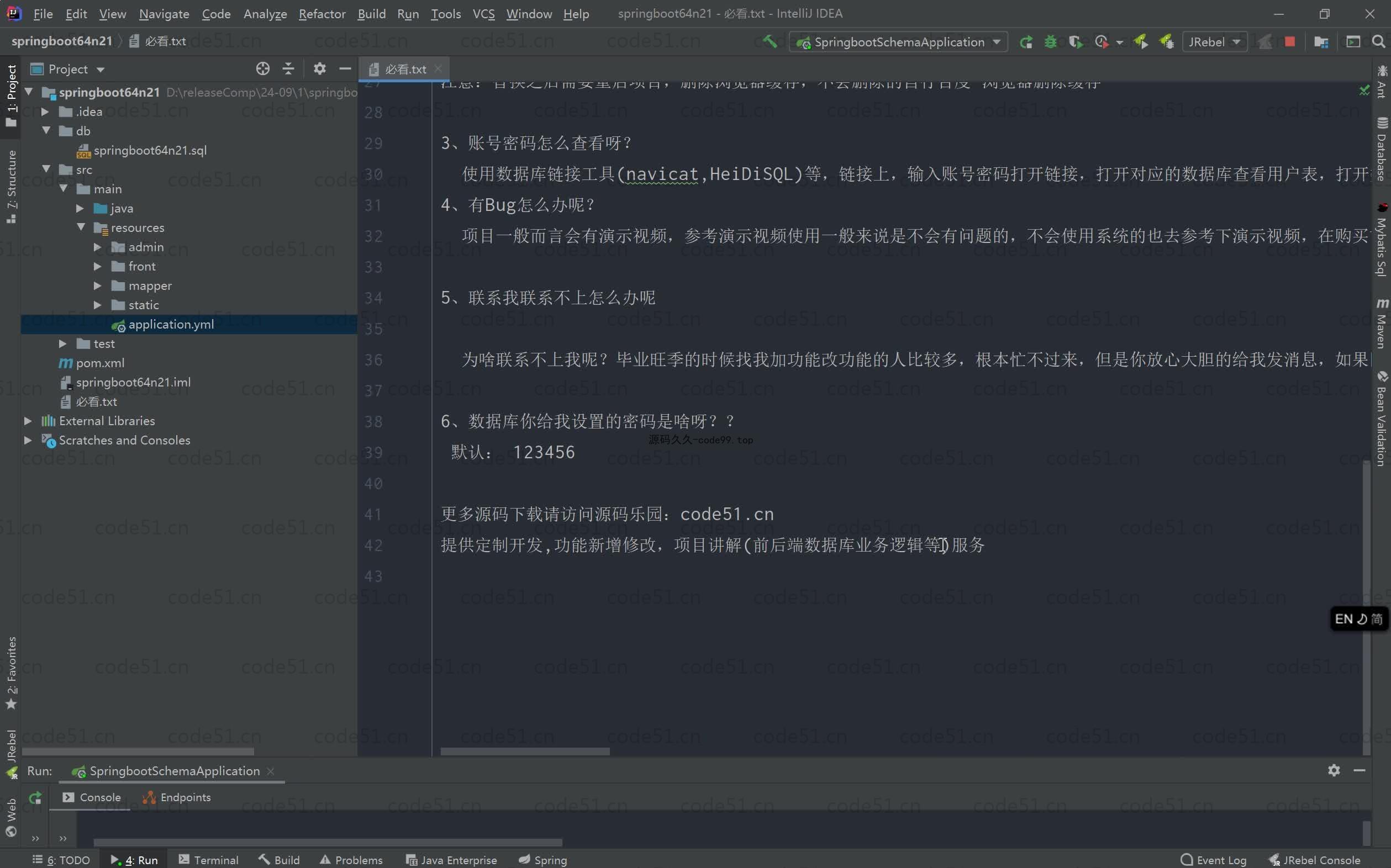The width and height of the screenshot is (1391, 868).
Task: Open the File menu
Action: point(43,14)
